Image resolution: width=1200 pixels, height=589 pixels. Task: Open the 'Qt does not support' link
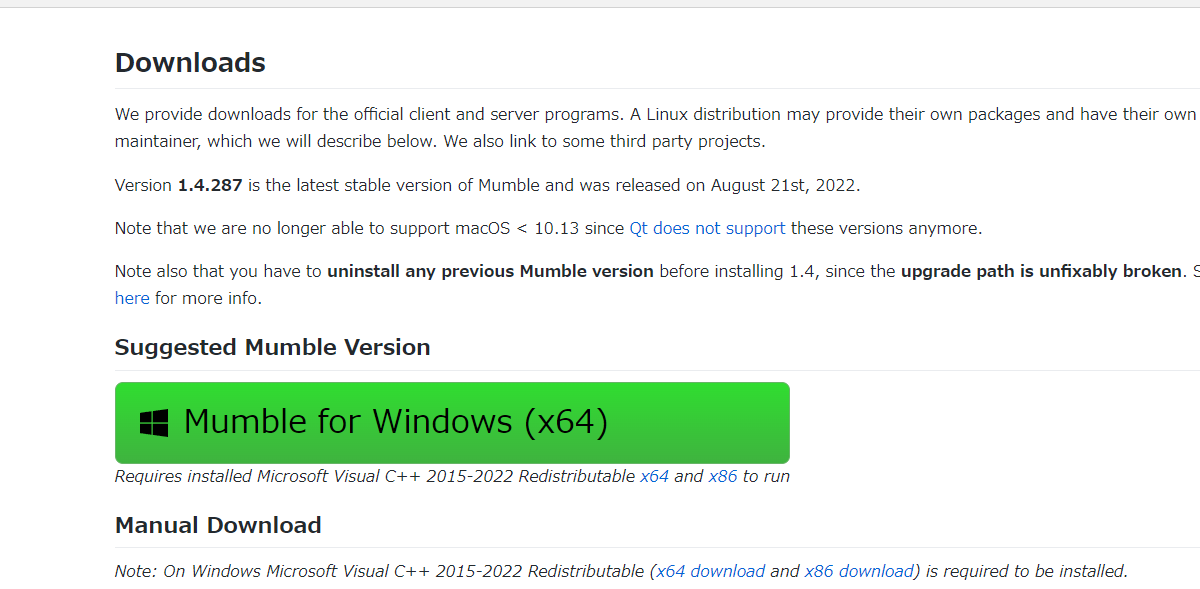click(707, 228)
